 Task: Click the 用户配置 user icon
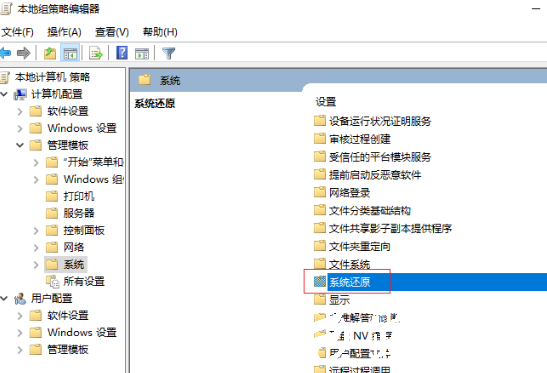pos(20,298)
